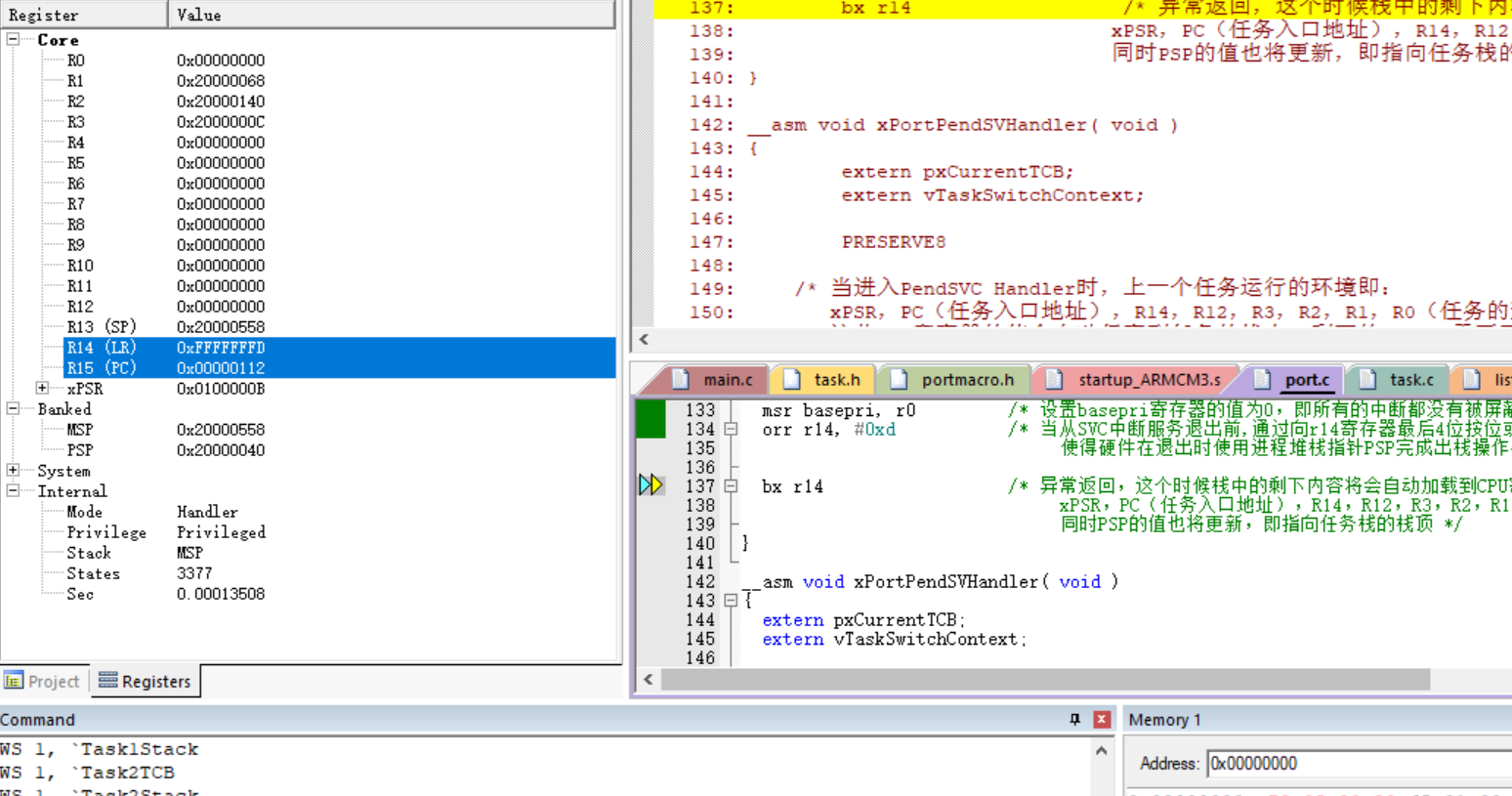Image resolution: width=1512 pixels, height=796 pixels.
Task: Collapse function fold at line 143
Action: pos(731,601)
